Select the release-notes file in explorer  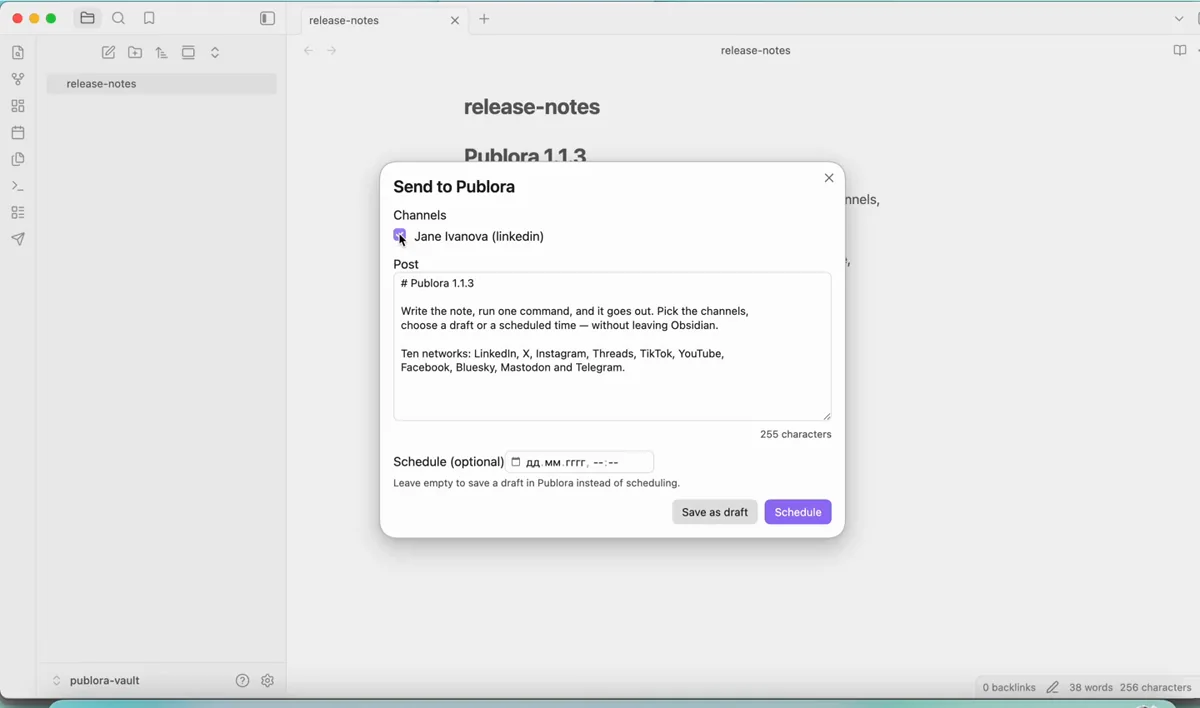click(162, 84)
